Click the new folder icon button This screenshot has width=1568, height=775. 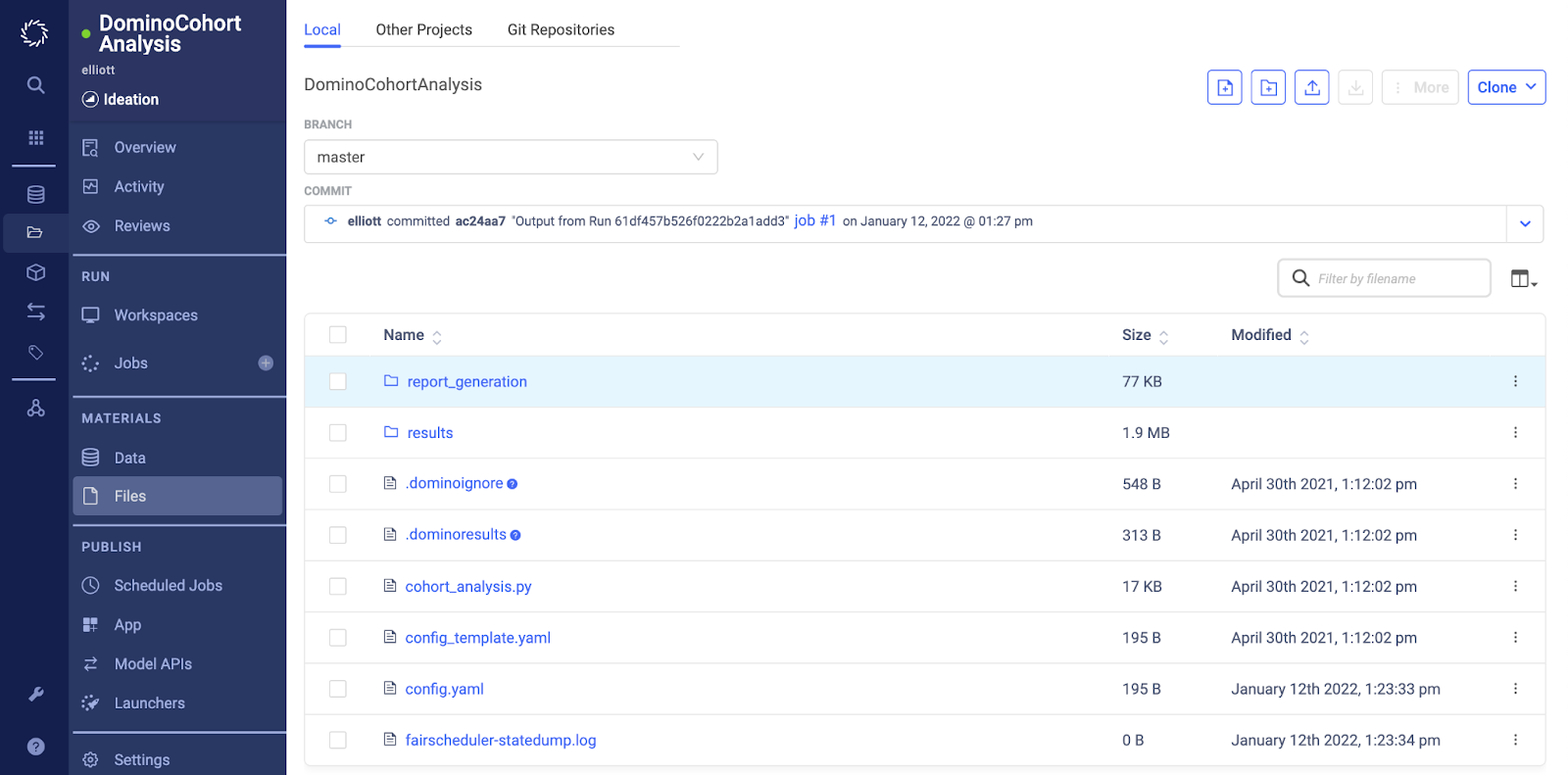[x=1268, y=87]
